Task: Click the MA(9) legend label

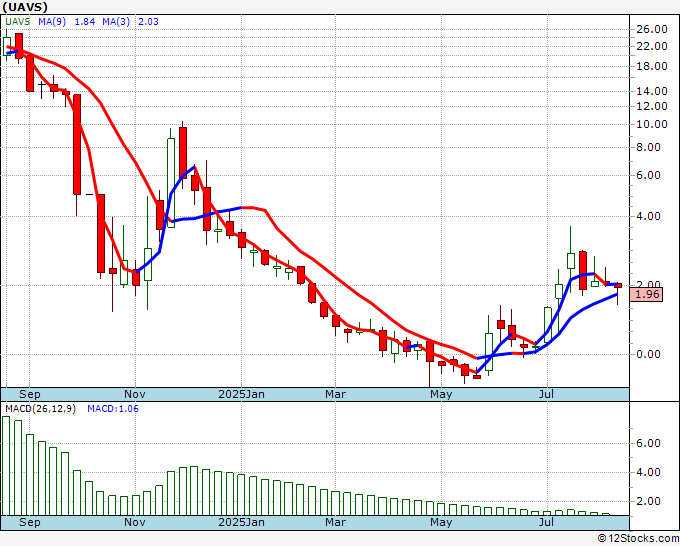Action: coord(52,22)
